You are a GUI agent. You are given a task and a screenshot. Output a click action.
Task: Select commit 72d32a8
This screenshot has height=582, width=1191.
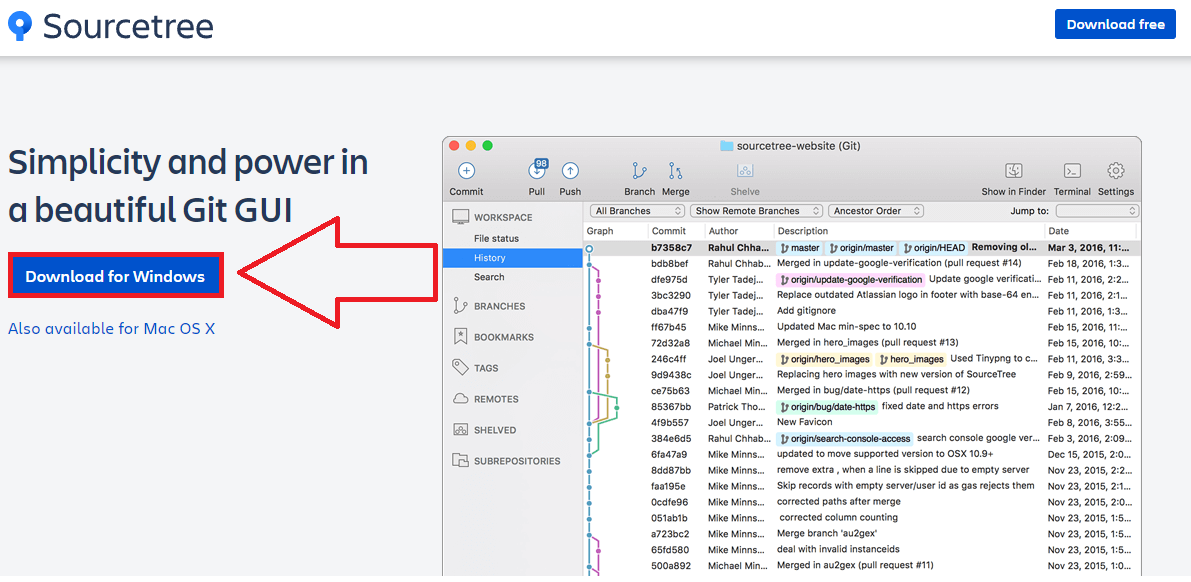tap(862, 343)
